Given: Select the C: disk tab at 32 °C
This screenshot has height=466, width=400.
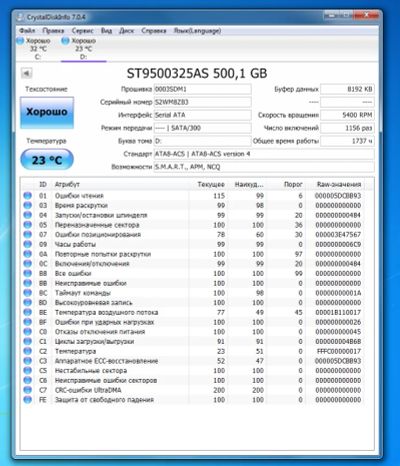Looking at the screenshot, I should 34,49.
